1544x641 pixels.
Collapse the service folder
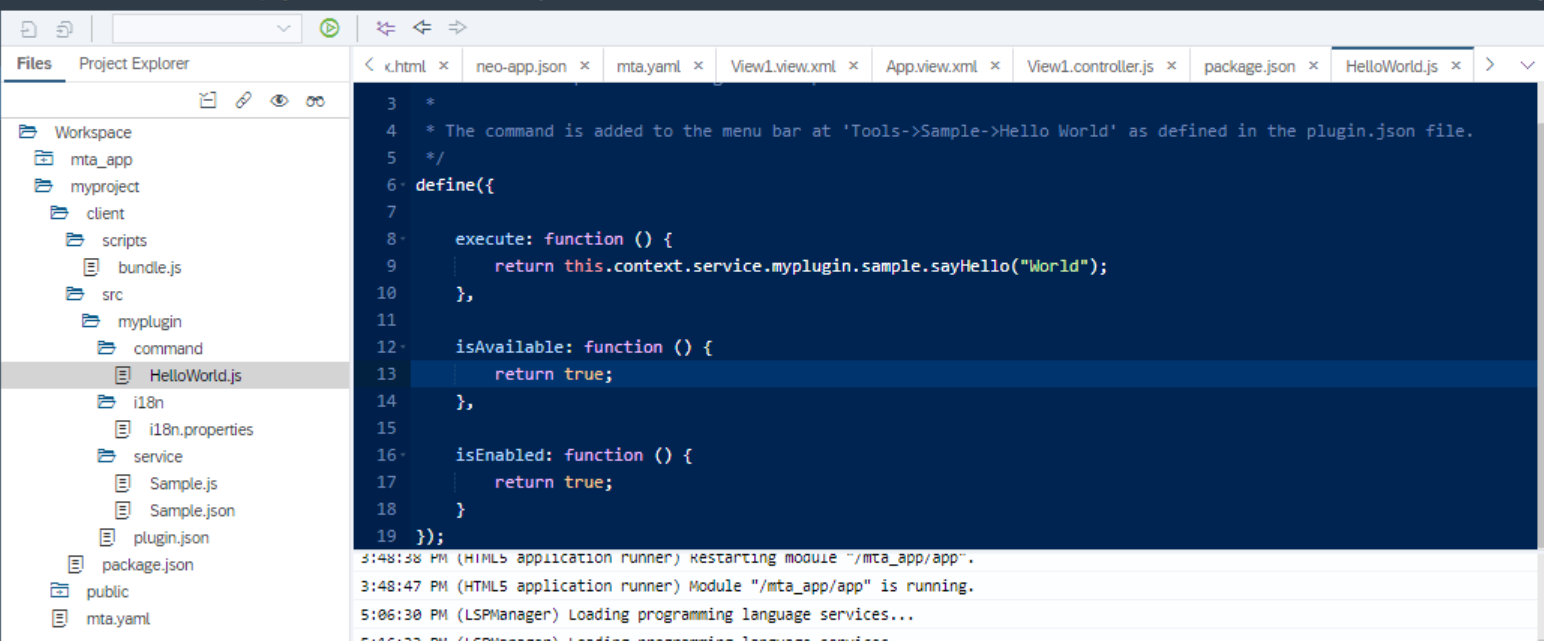(x=108, y=456)
